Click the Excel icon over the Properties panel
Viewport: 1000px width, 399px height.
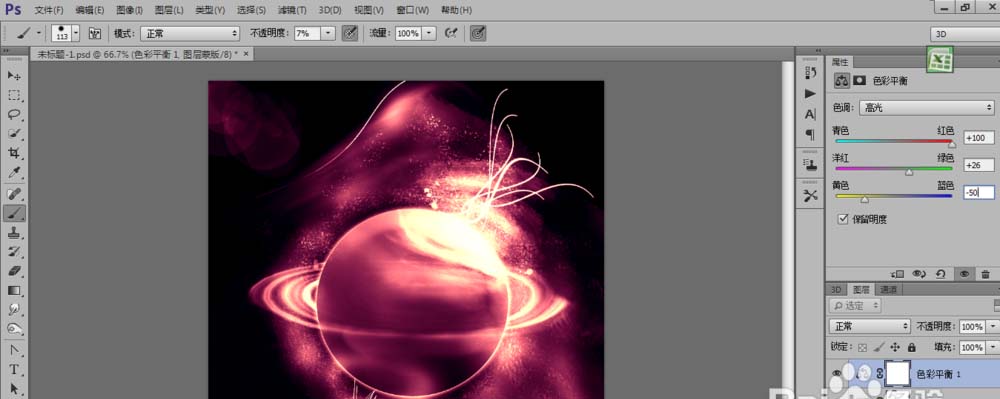click(939, 59)
